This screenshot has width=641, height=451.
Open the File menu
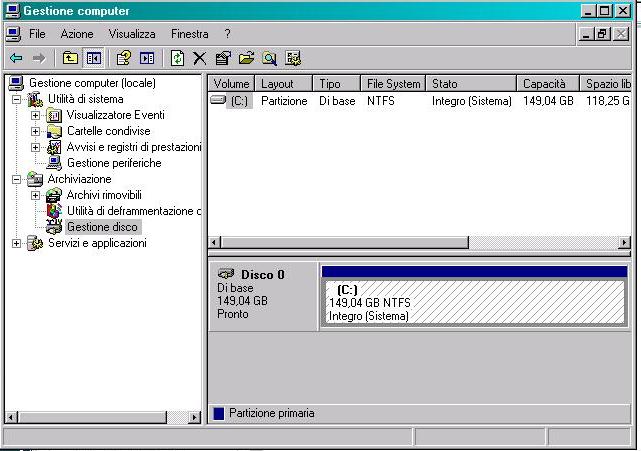(37, 34)
